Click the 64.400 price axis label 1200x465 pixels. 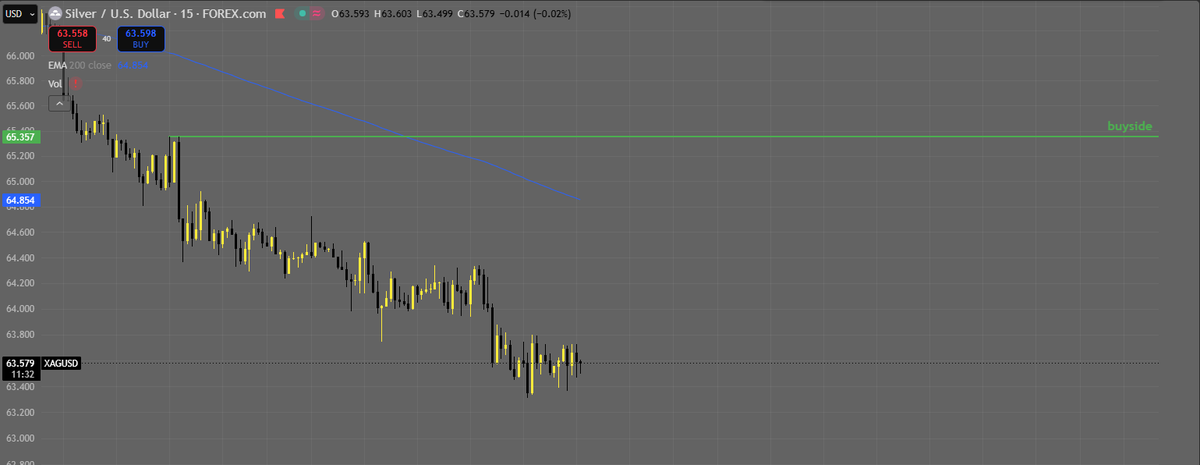[21, 258]
